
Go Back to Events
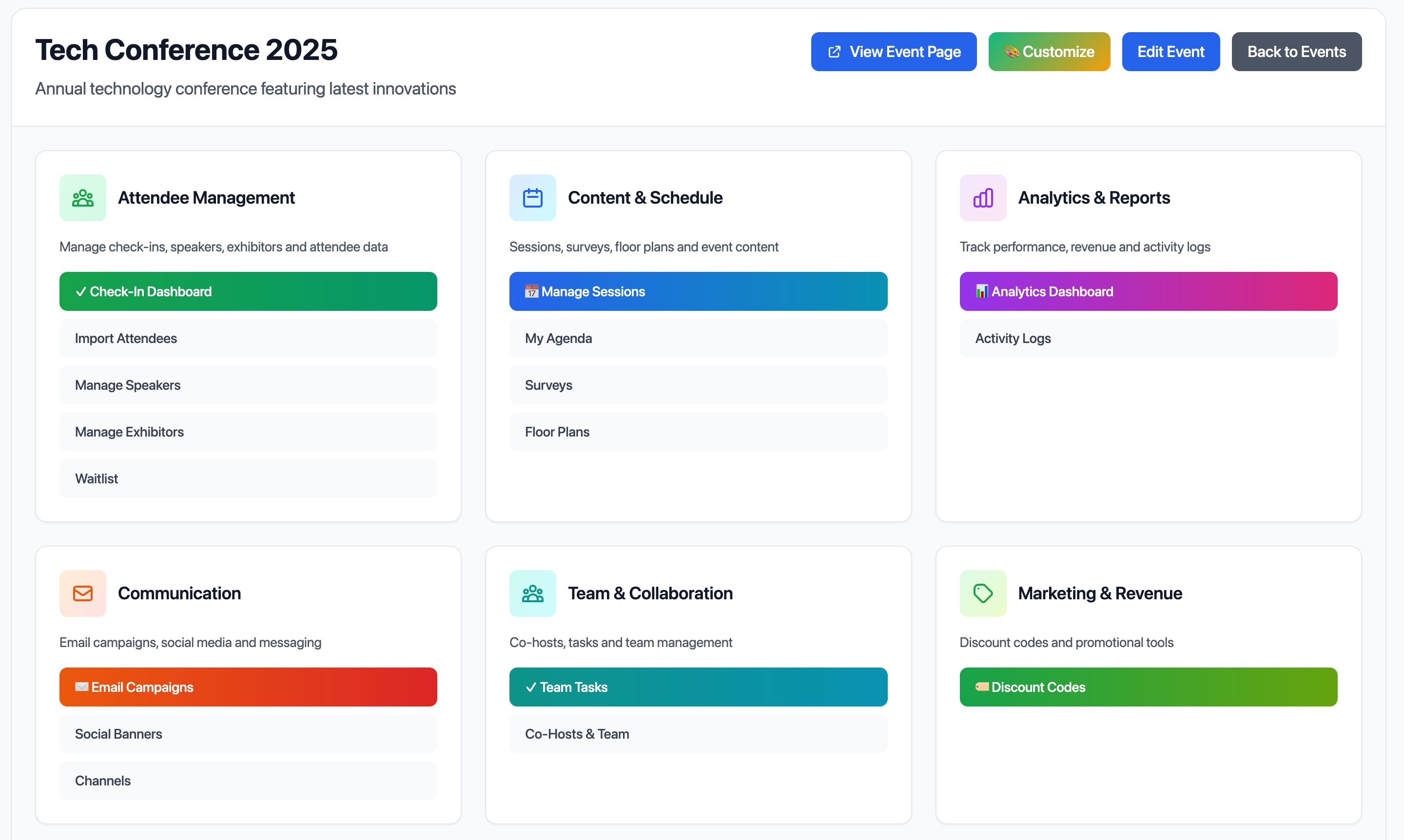coord(1296,52)
